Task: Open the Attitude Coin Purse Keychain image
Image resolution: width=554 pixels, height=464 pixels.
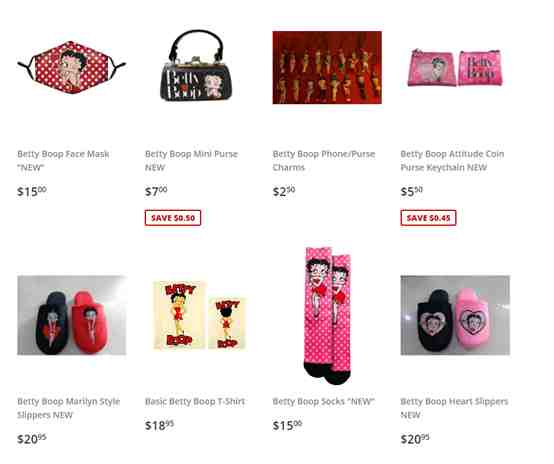Action: pos(454,68)
